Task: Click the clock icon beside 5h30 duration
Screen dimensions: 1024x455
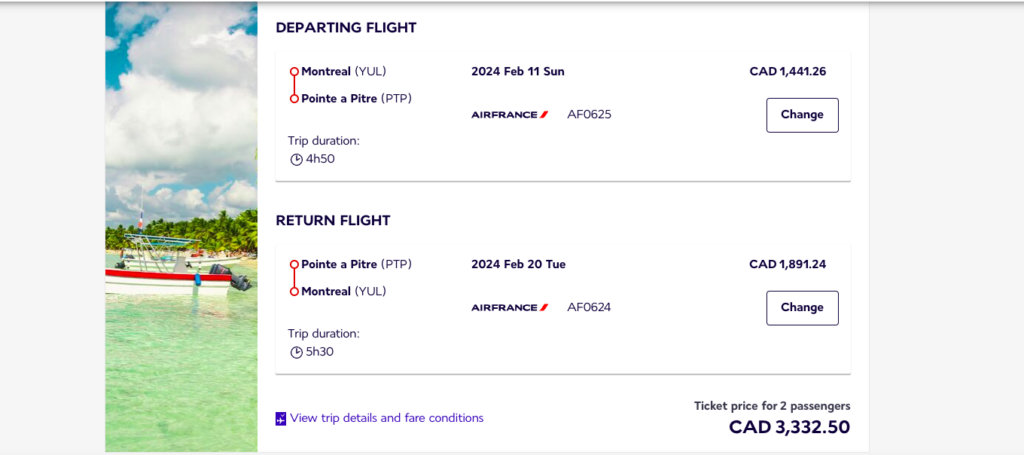Action: [296, 352]
